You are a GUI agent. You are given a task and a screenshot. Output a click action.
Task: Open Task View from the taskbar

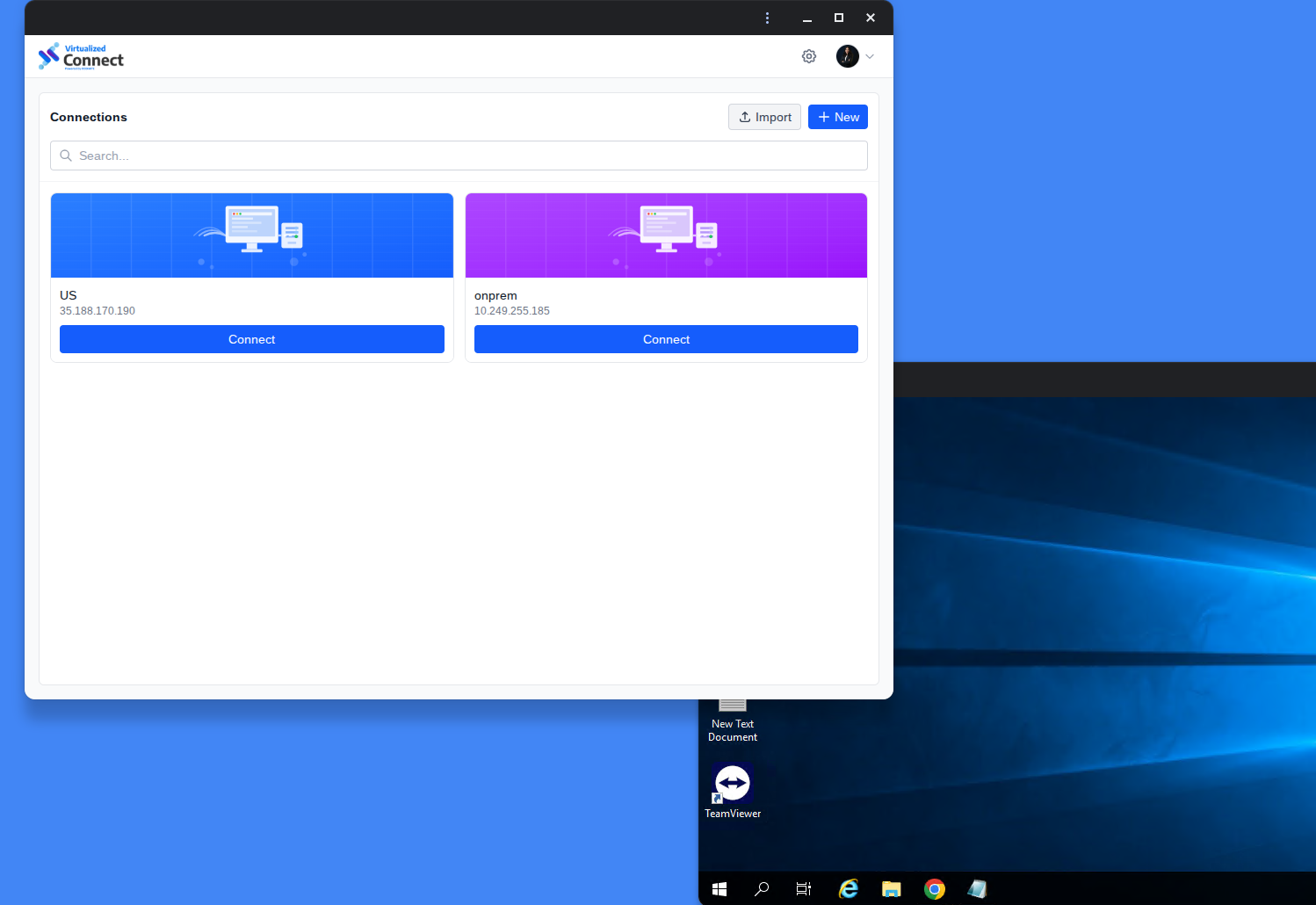[x=803, y=888]
